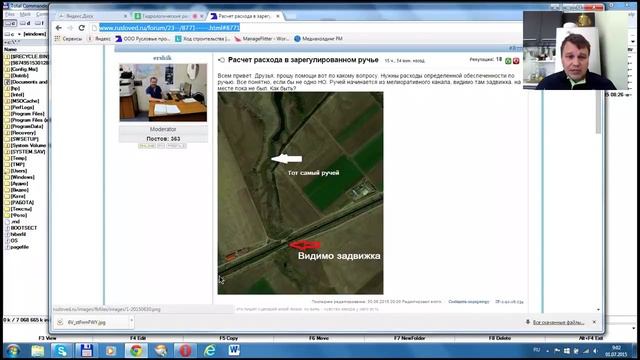Select the [Config.Msi] folder in Total Commander
Viewport: 640px width, 360px height.
pyautogui.click(x=24, y=69)
